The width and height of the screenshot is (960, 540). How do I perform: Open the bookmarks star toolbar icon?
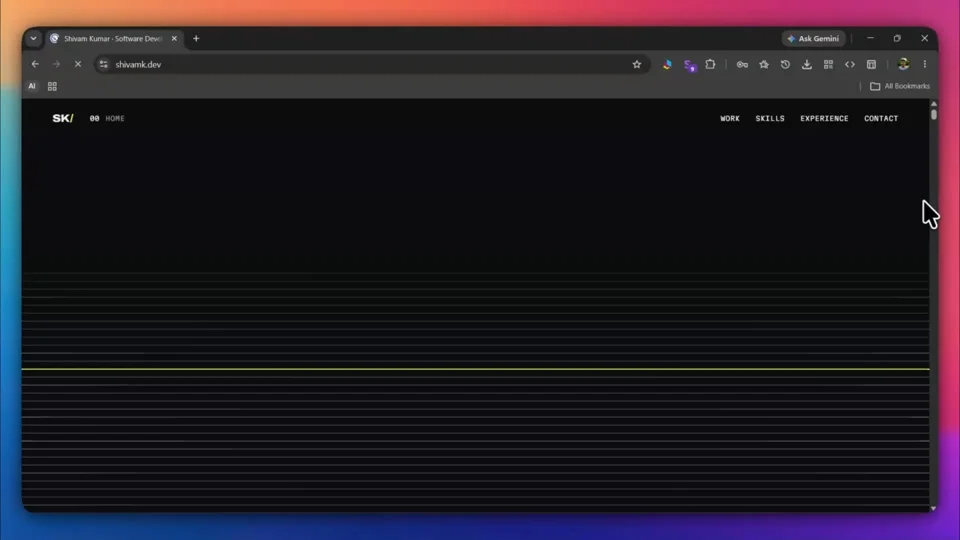click(x=763, y=64)
